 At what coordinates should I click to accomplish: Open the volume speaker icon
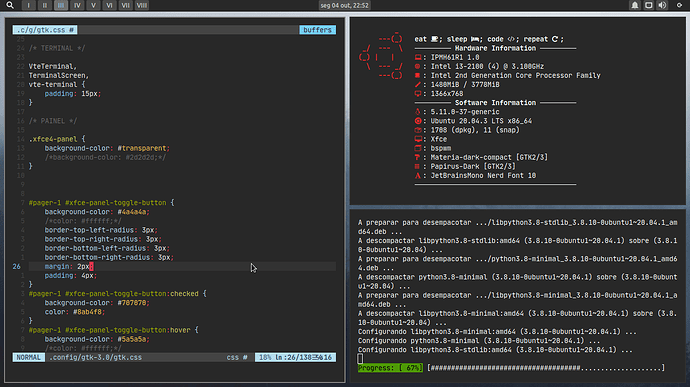662,5
